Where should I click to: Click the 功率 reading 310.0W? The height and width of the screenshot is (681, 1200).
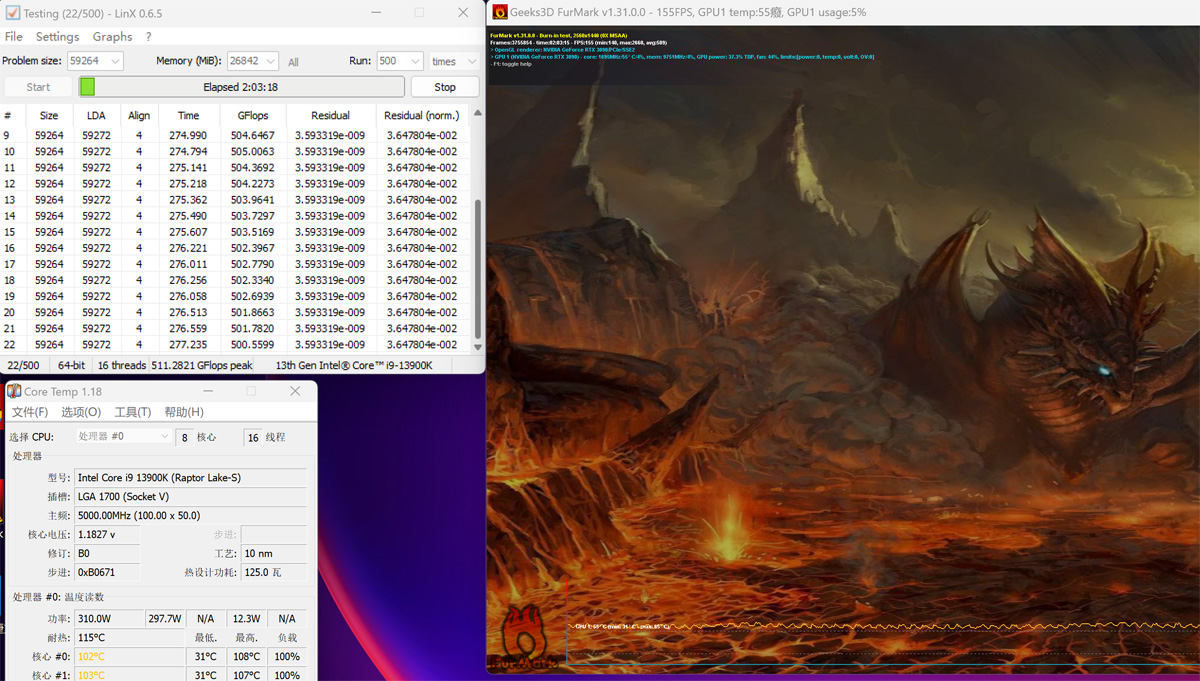click(109, 618)
